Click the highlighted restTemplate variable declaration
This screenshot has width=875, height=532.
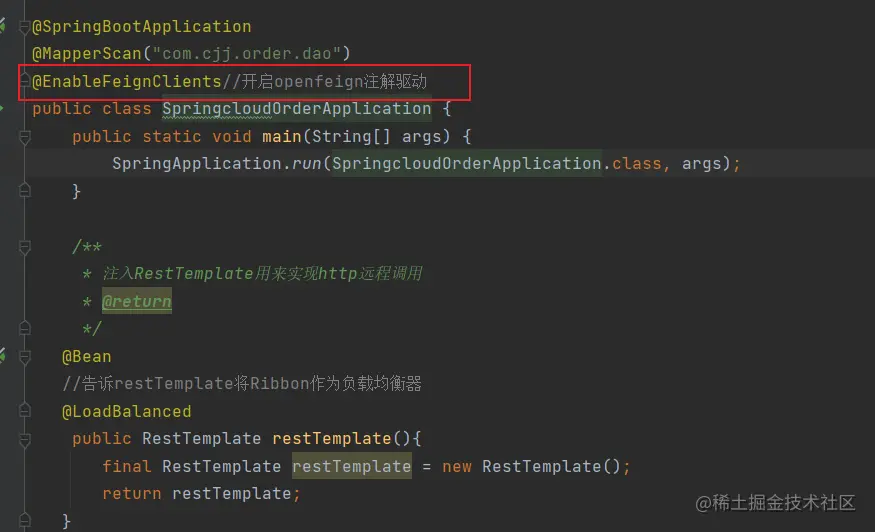pos(352,467)
